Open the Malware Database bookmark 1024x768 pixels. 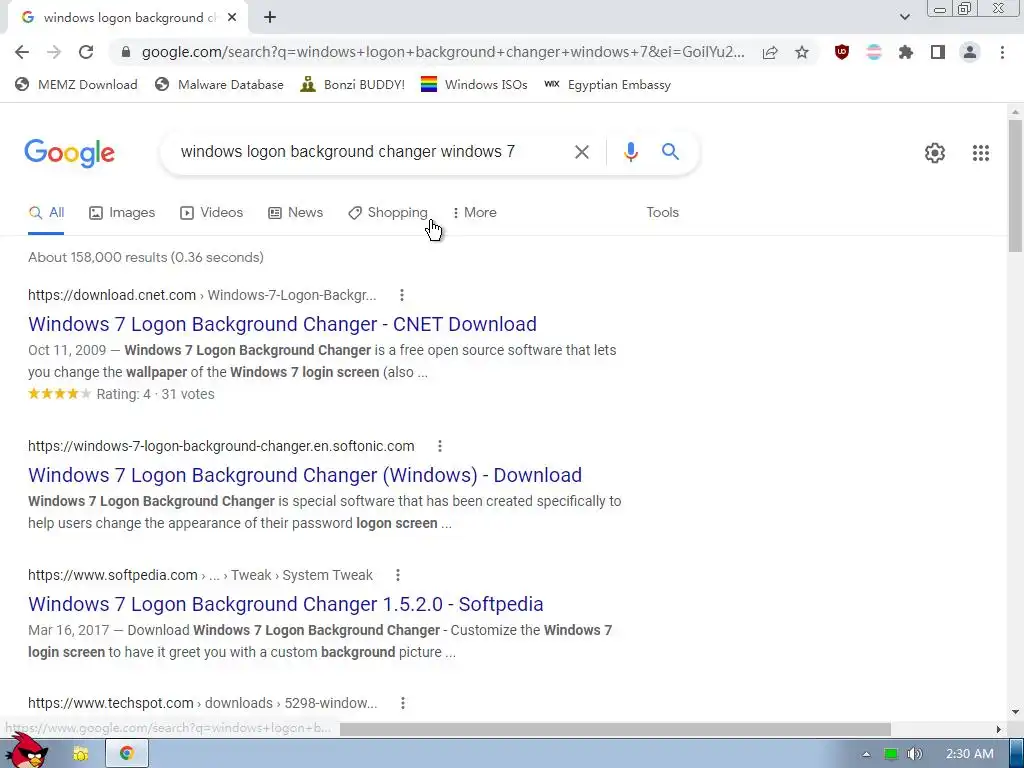(219, 84)
